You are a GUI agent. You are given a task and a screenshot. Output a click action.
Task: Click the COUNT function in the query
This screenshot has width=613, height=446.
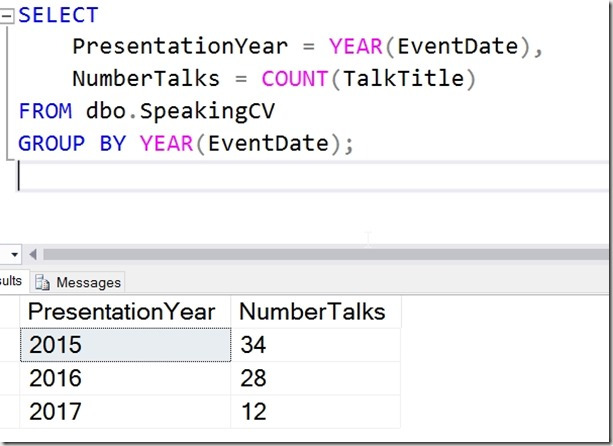coord(294,79)
